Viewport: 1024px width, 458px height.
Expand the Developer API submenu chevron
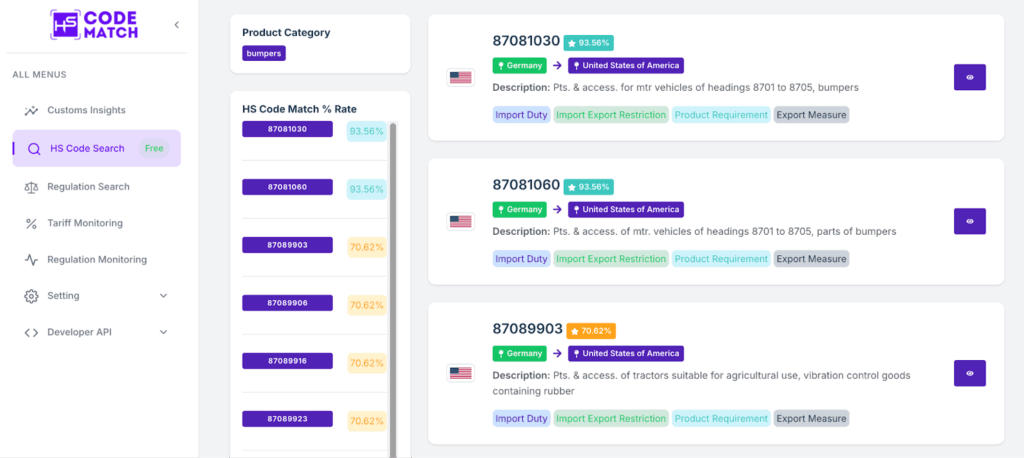pos(164,332)
